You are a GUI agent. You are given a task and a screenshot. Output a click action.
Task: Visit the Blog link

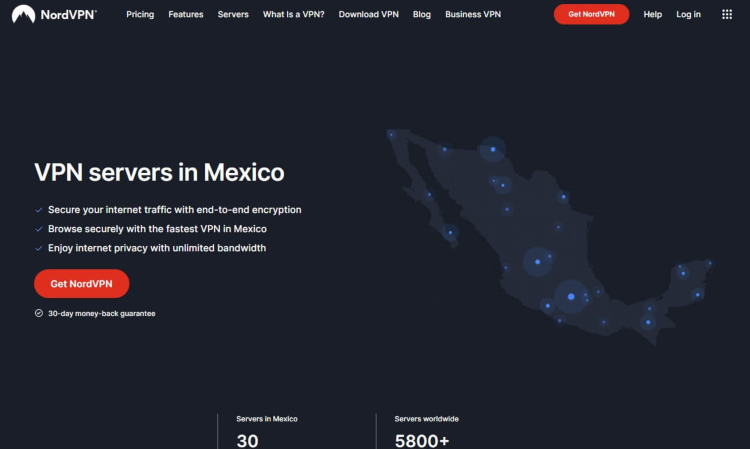pos(422,14)
